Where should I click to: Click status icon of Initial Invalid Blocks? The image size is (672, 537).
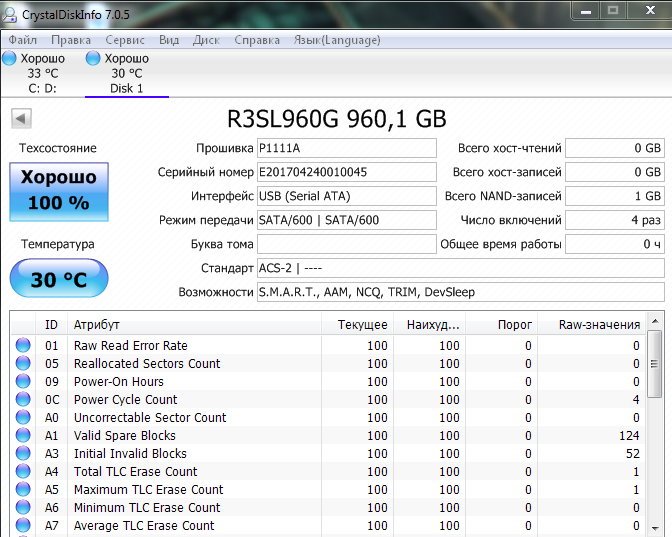tap(23, 453)
